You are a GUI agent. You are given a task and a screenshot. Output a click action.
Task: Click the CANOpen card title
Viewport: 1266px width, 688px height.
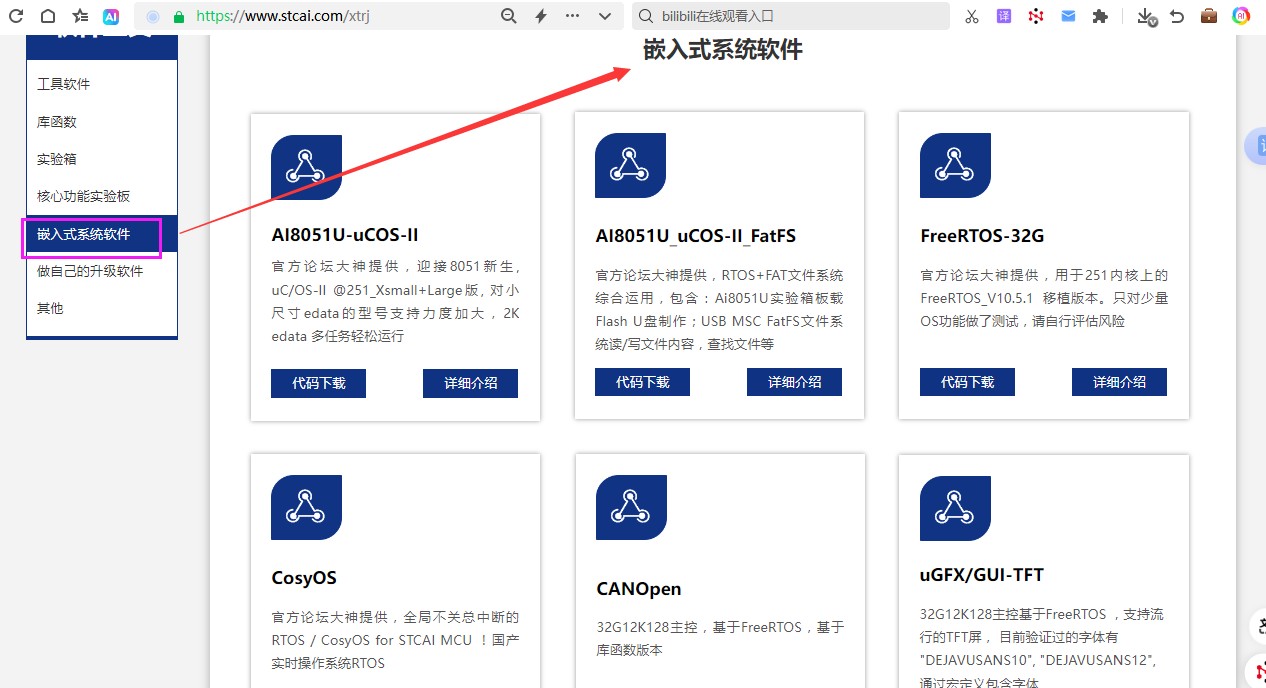(638, 589)
